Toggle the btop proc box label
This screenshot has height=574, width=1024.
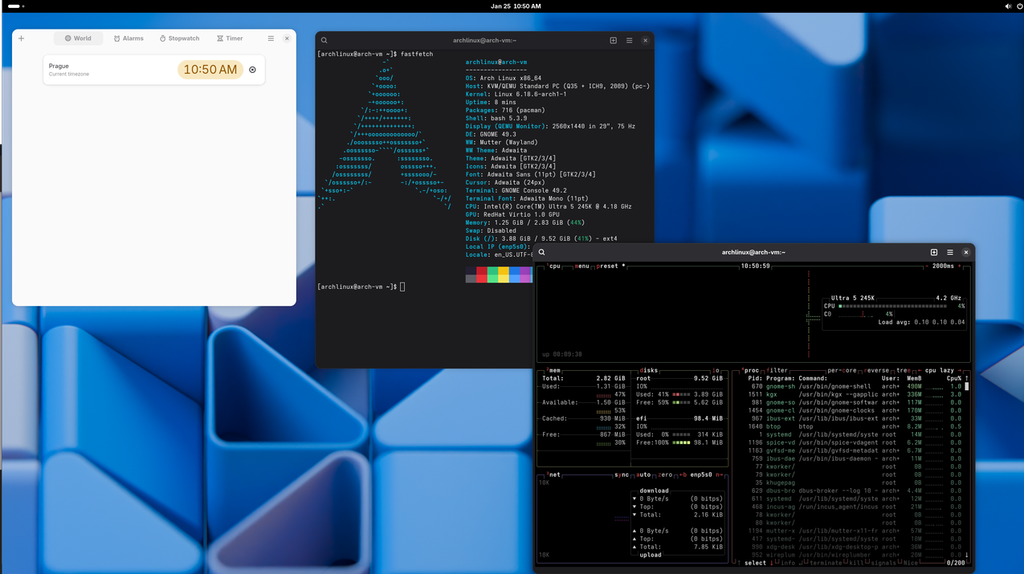pos(751,370)
